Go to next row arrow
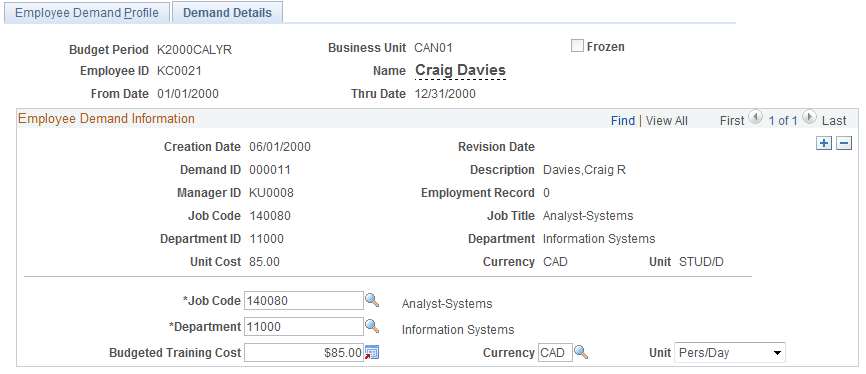The width and height of the screenshot is (866, 374). (809, 117)
